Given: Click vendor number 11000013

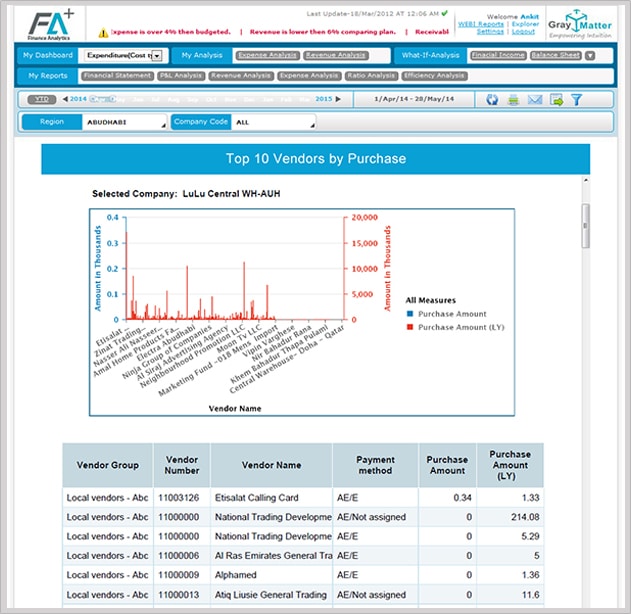Looking at the screenshot, I should 179,595.
